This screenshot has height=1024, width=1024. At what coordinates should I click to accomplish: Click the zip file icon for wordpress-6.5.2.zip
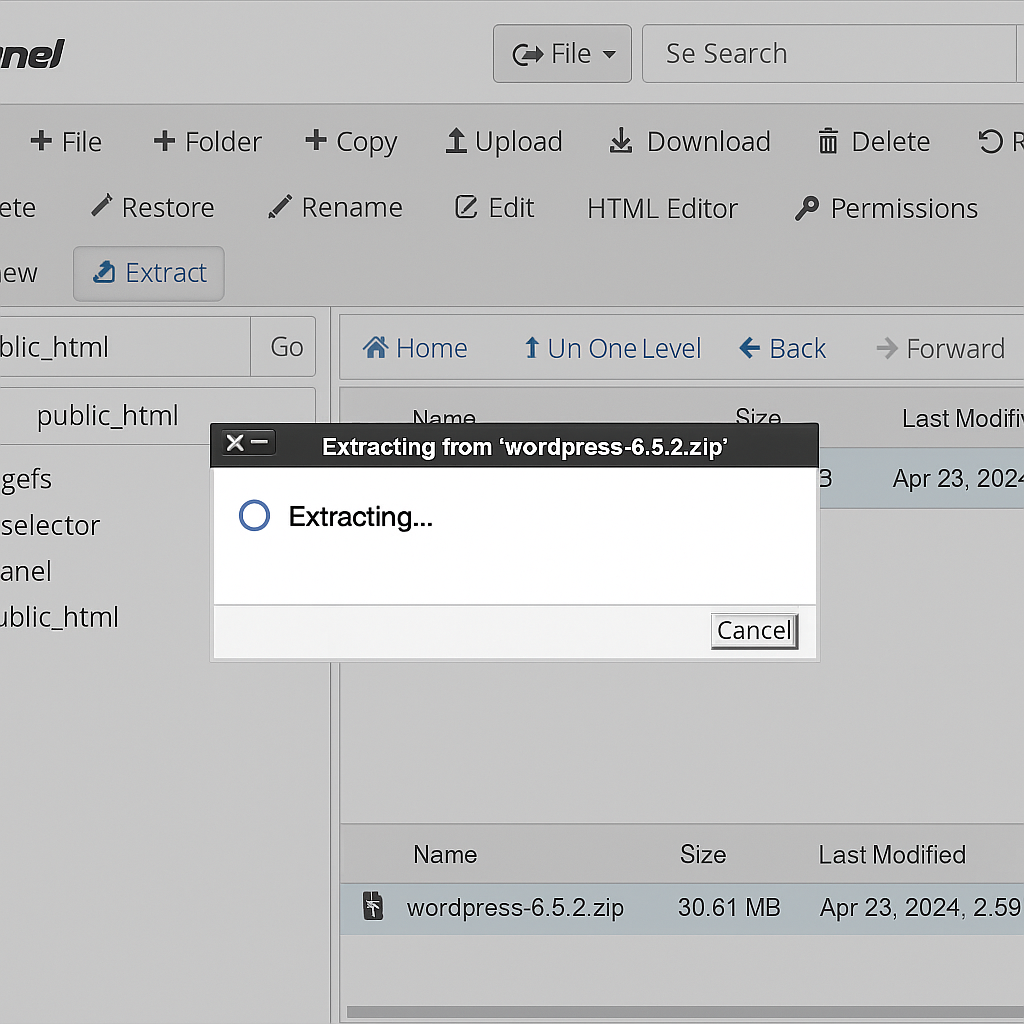(373, 906)
